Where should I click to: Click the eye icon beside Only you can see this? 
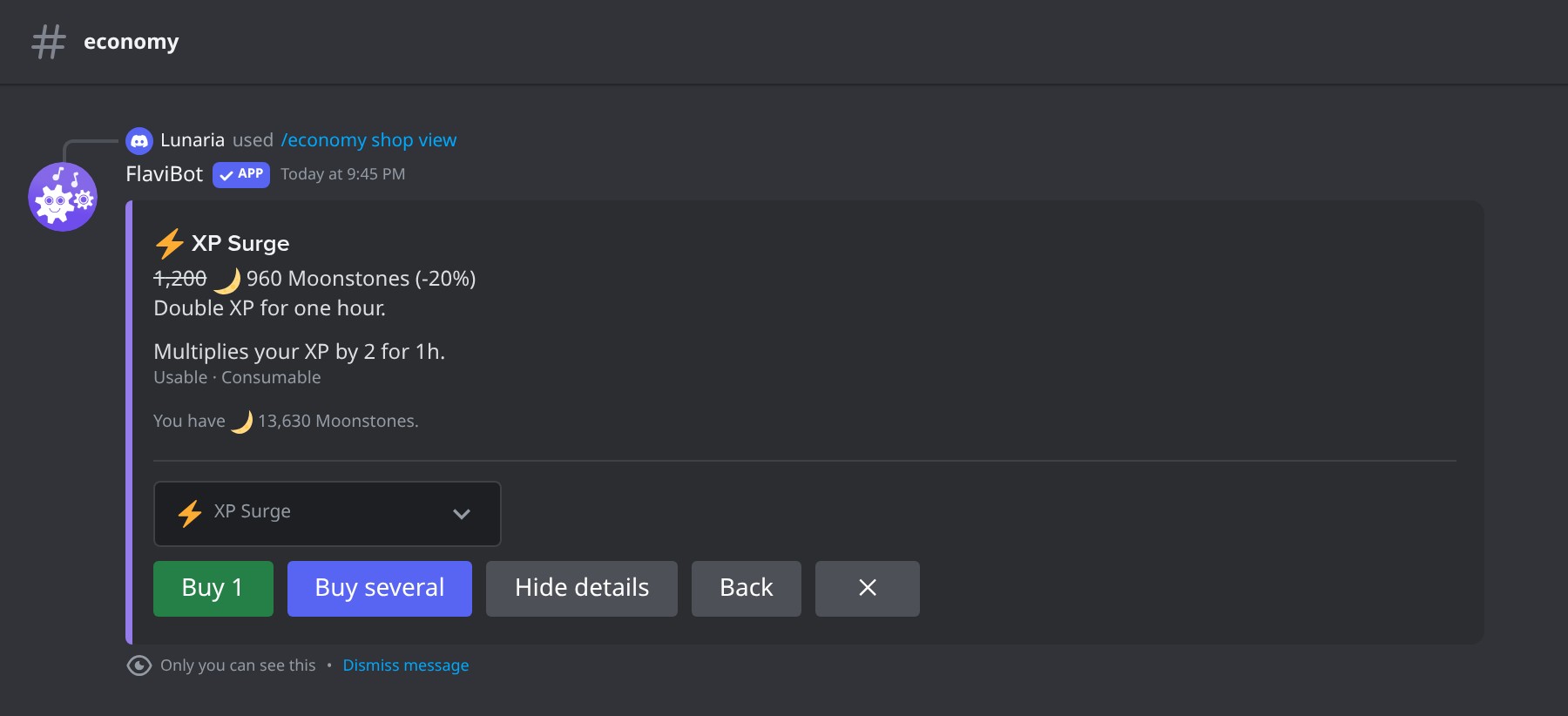click(139, 665)
